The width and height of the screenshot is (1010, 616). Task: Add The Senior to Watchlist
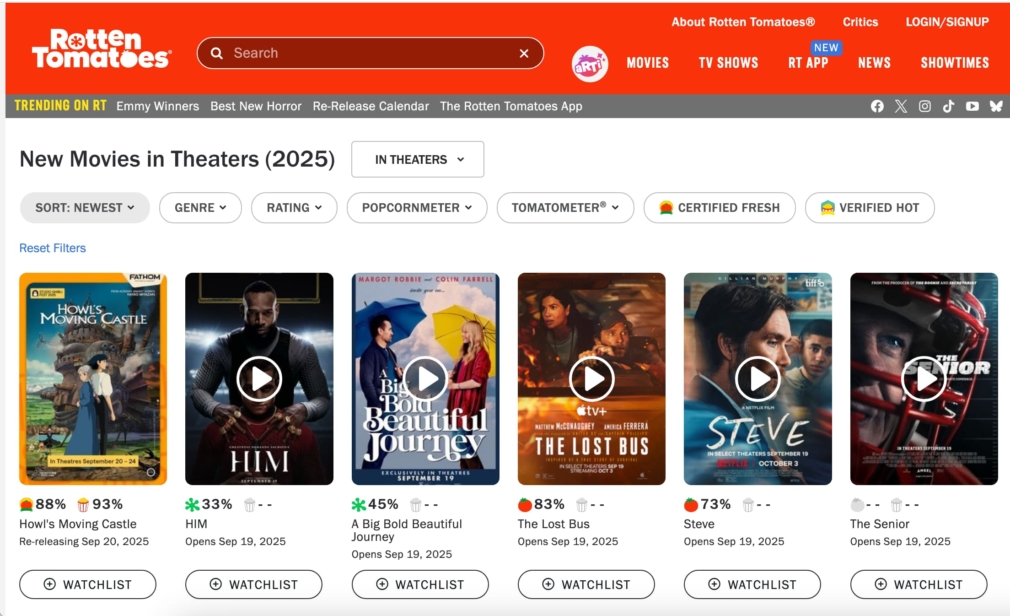(x=919, y=584)
